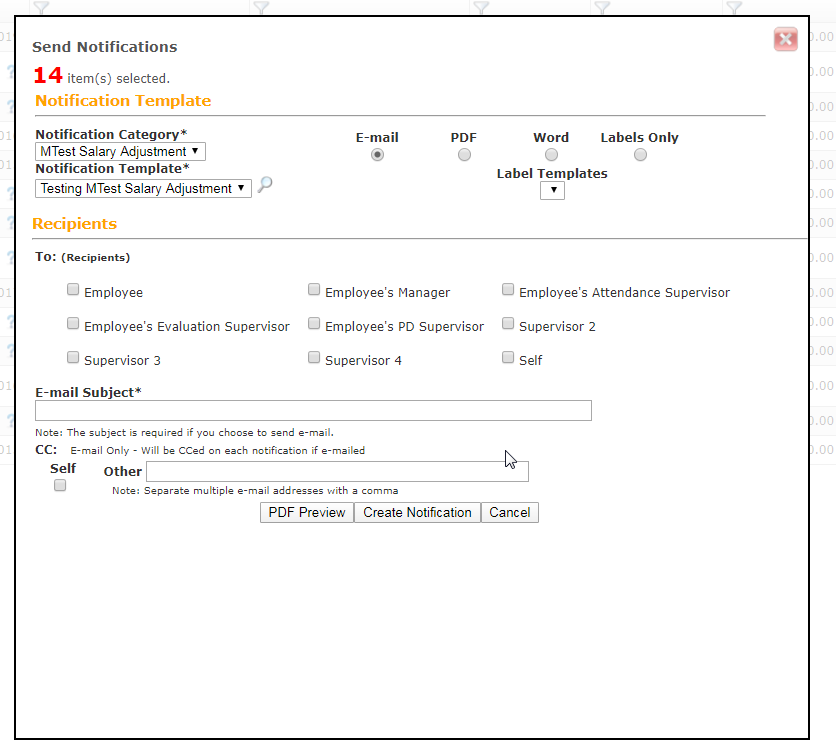Open the Notification Template dropdown
This screenshot has height=745, width=836.
tap(143, 188)
